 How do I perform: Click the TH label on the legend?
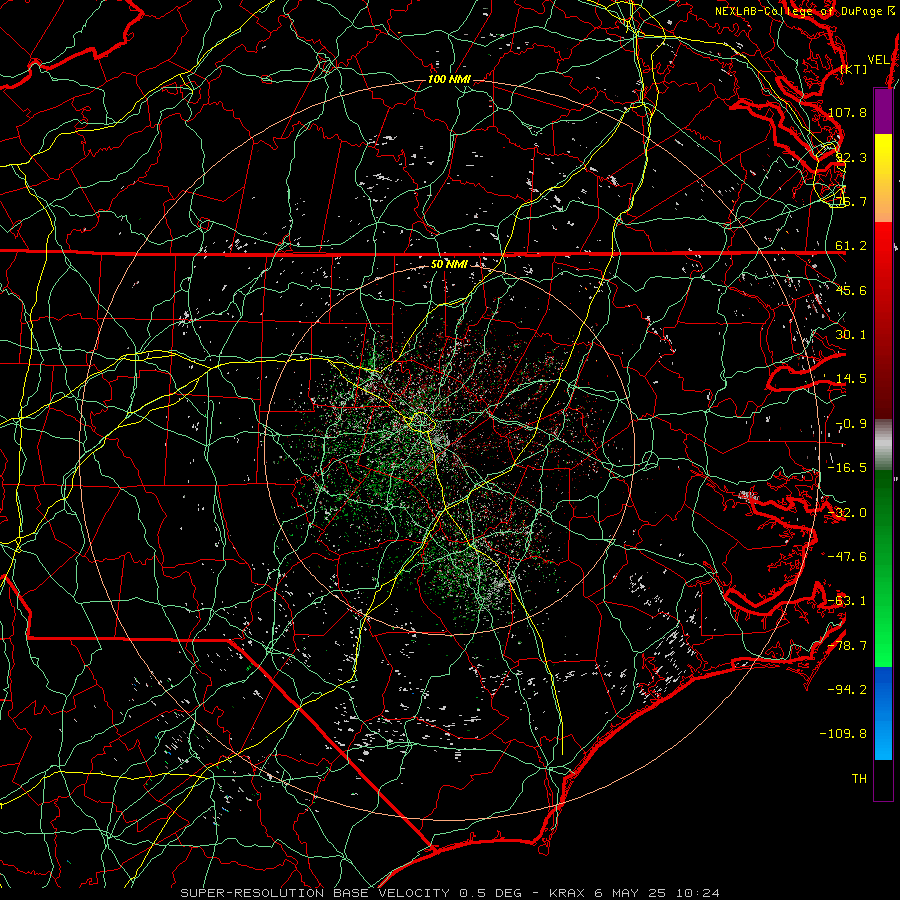tap(859, 778)
